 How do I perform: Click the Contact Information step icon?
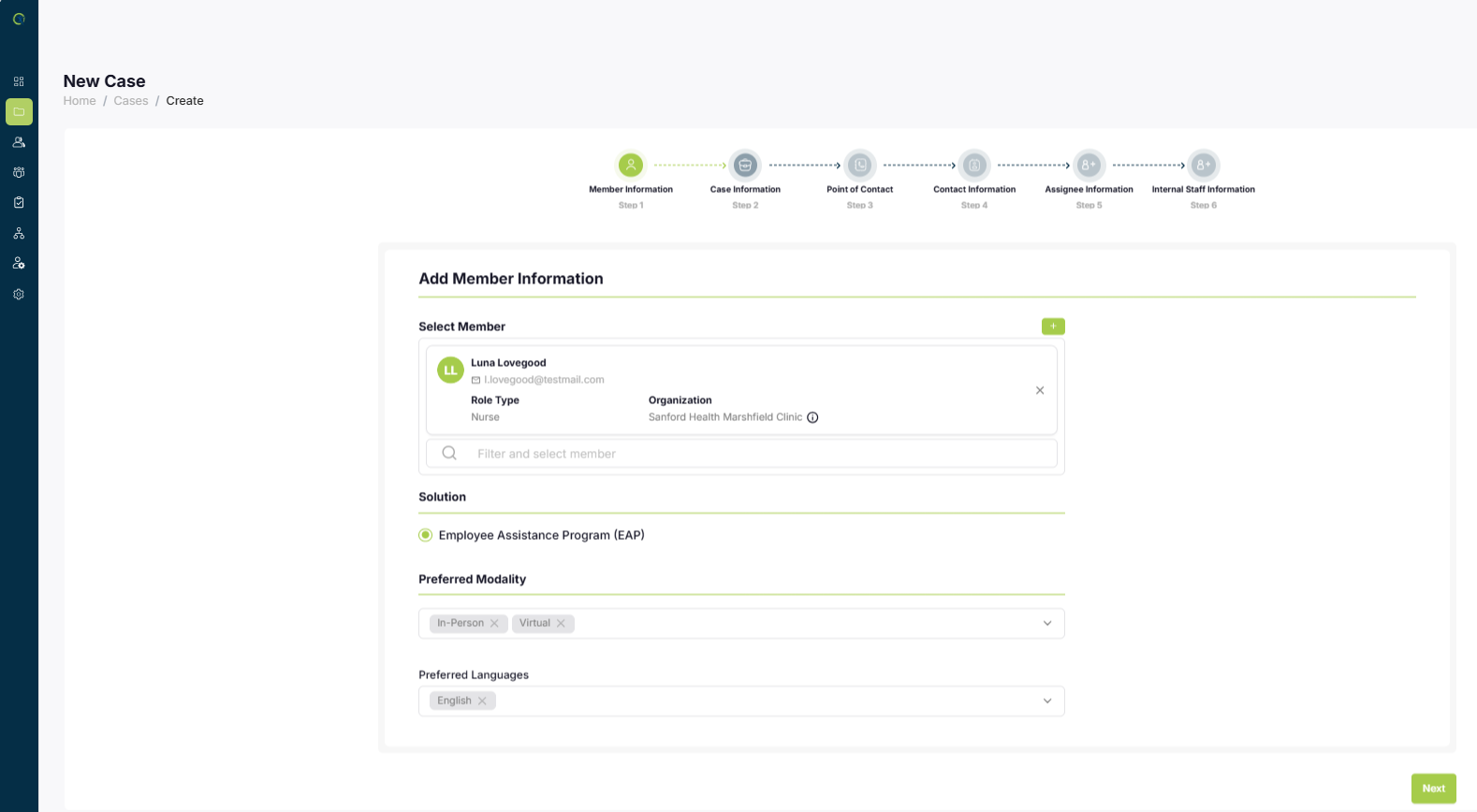pos(974,165)
